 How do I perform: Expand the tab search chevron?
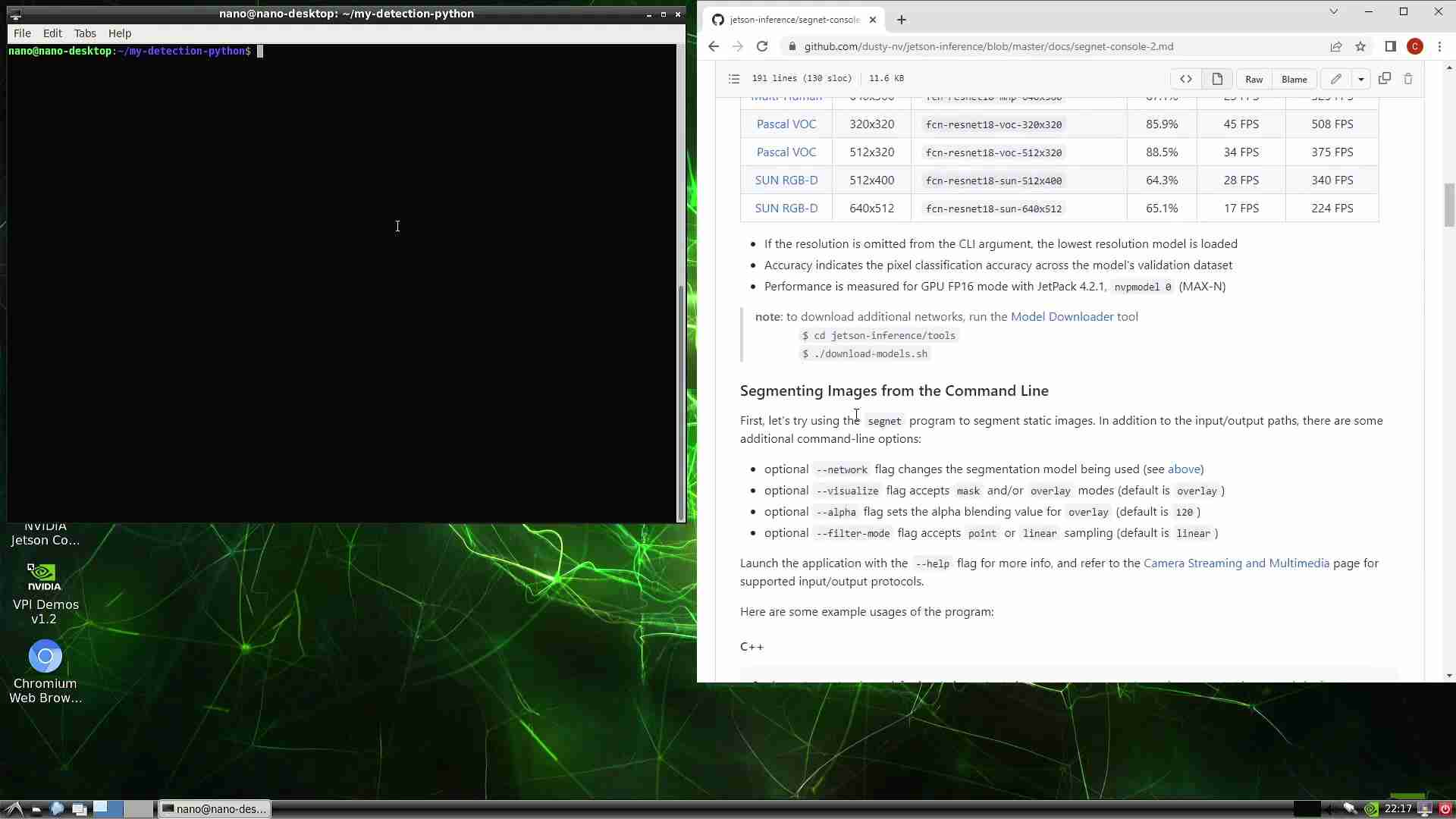1334,11
